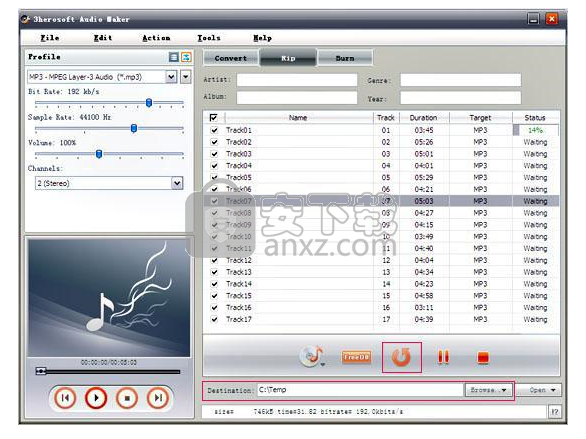Click the help icon beside status line
Viewport: 586px width, 439px height.
(555, 412)
